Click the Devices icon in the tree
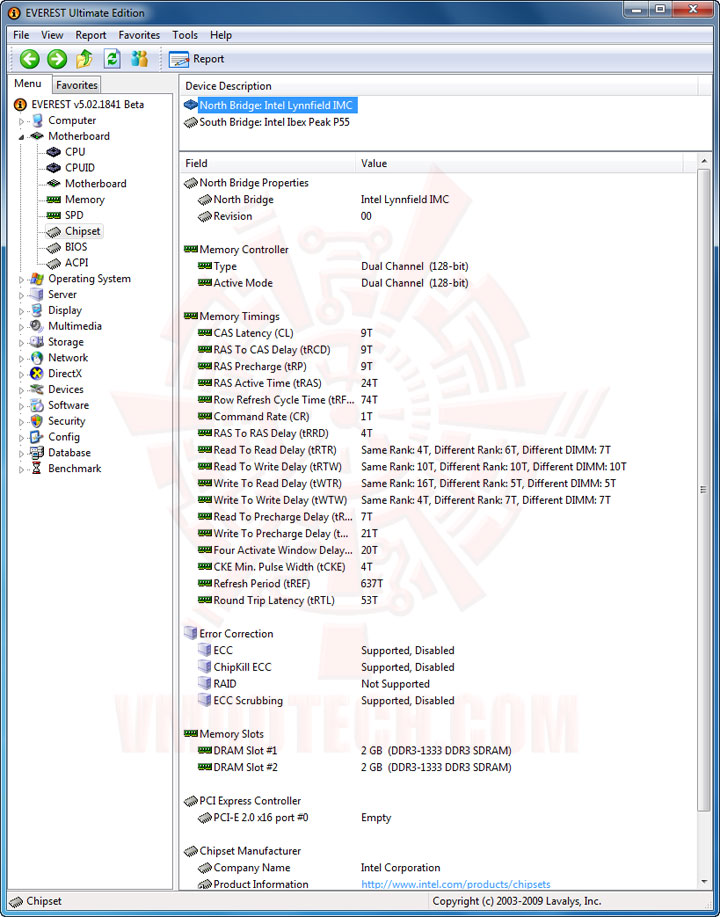Screen dimensions: 720x917 37,389
